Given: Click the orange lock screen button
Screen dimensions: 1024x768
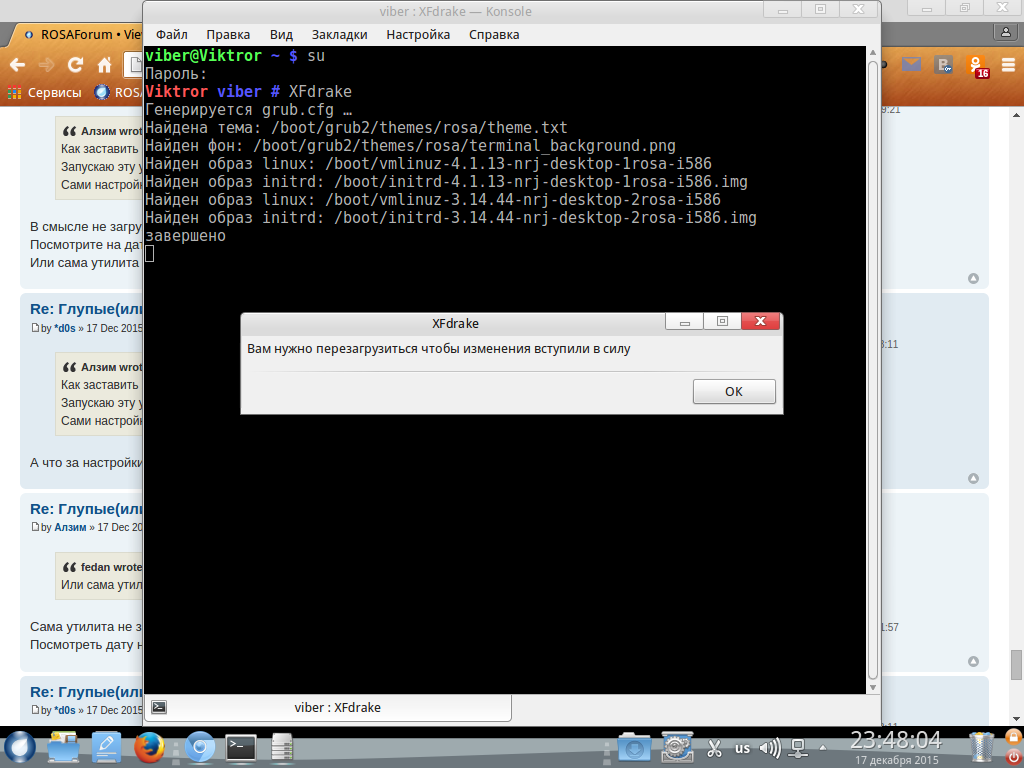Looking at the screenshot, I should click(1014, 737).
